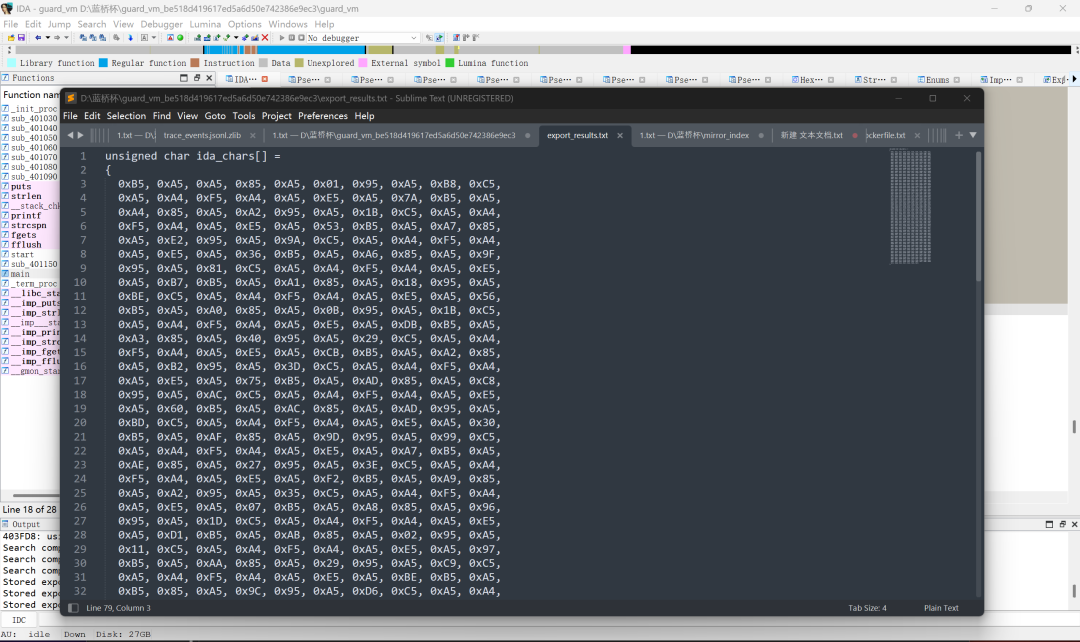Close the export_results.txt tab
Screen dimensions: 1080x642
click(620, 136)
